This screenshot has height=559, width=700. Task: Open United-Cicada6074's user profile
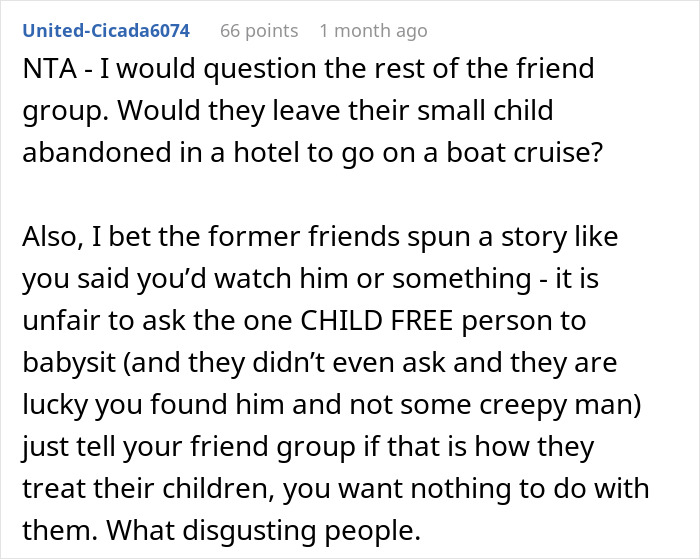106,30
